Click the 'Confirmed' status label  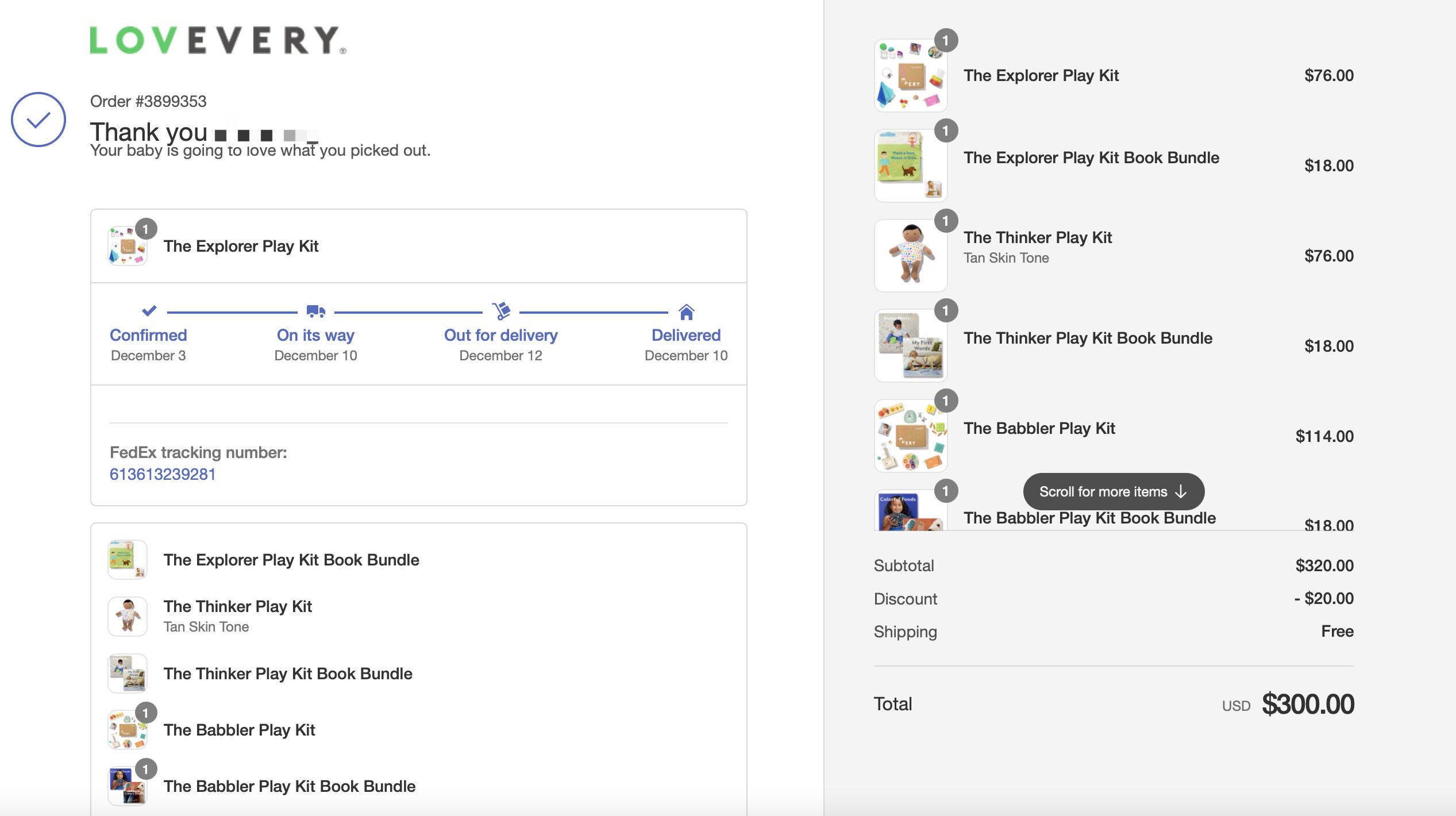point(148,335)
